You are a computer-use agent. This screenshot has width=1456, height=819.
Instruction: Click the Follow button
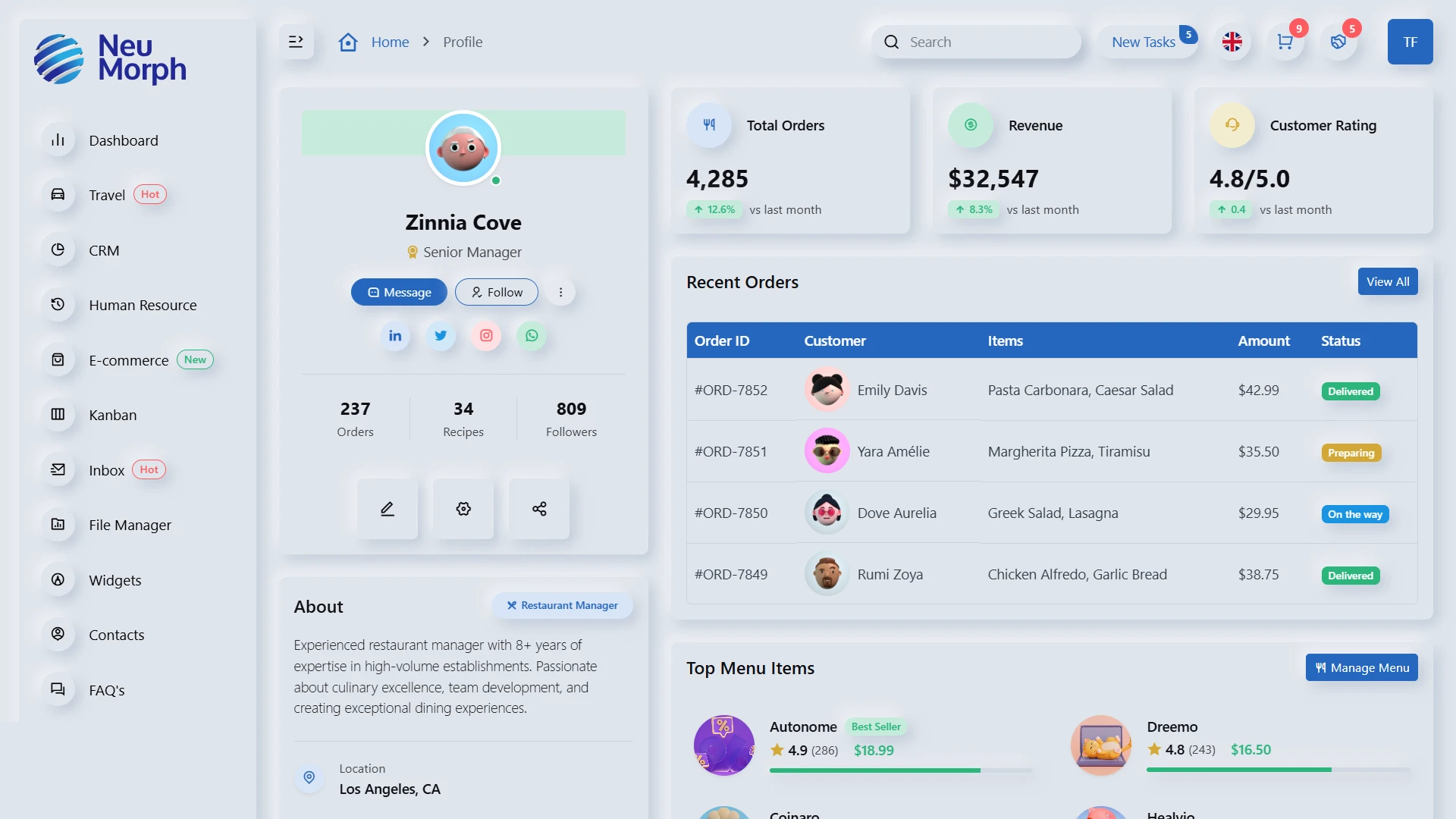click(x=497, y=293)
